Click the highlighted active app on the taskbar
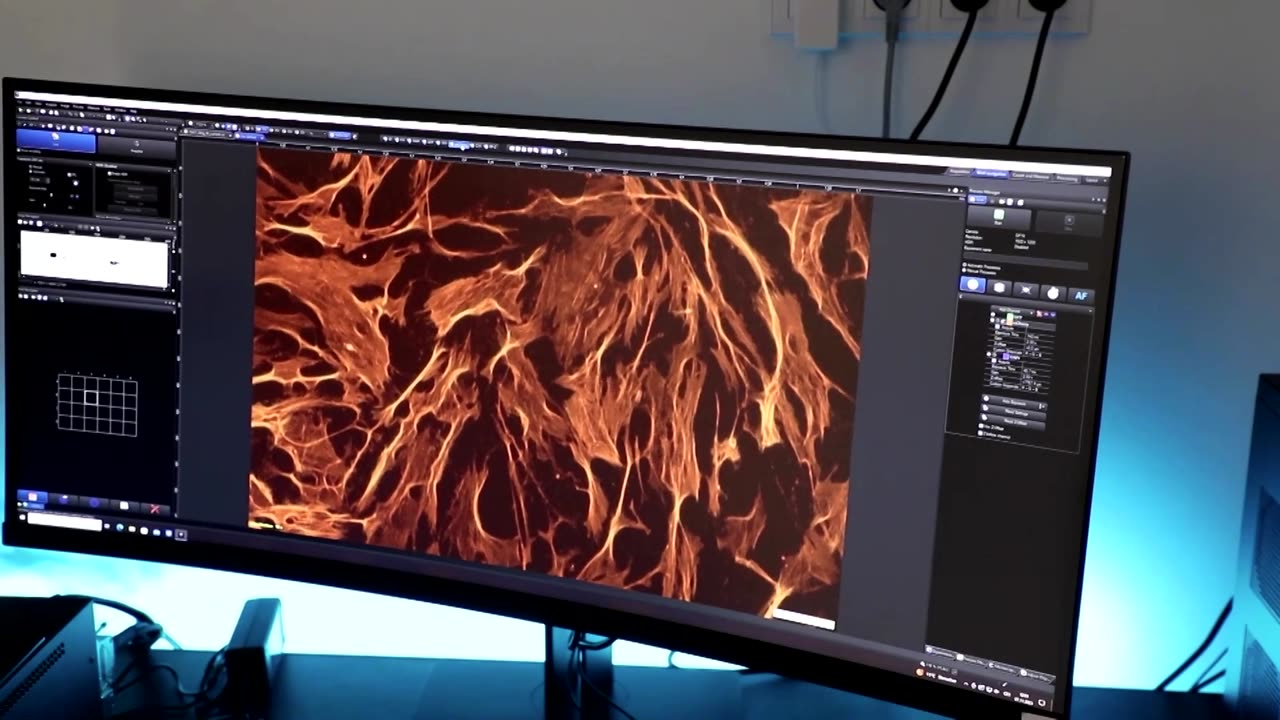Screen dimensions: 1280x720 181,535
